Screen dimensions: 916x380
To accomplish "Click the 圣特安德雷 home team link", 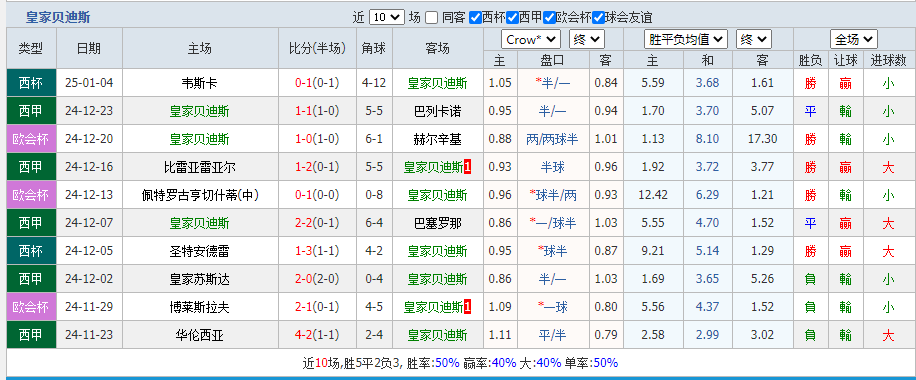I will pos(200,251).
